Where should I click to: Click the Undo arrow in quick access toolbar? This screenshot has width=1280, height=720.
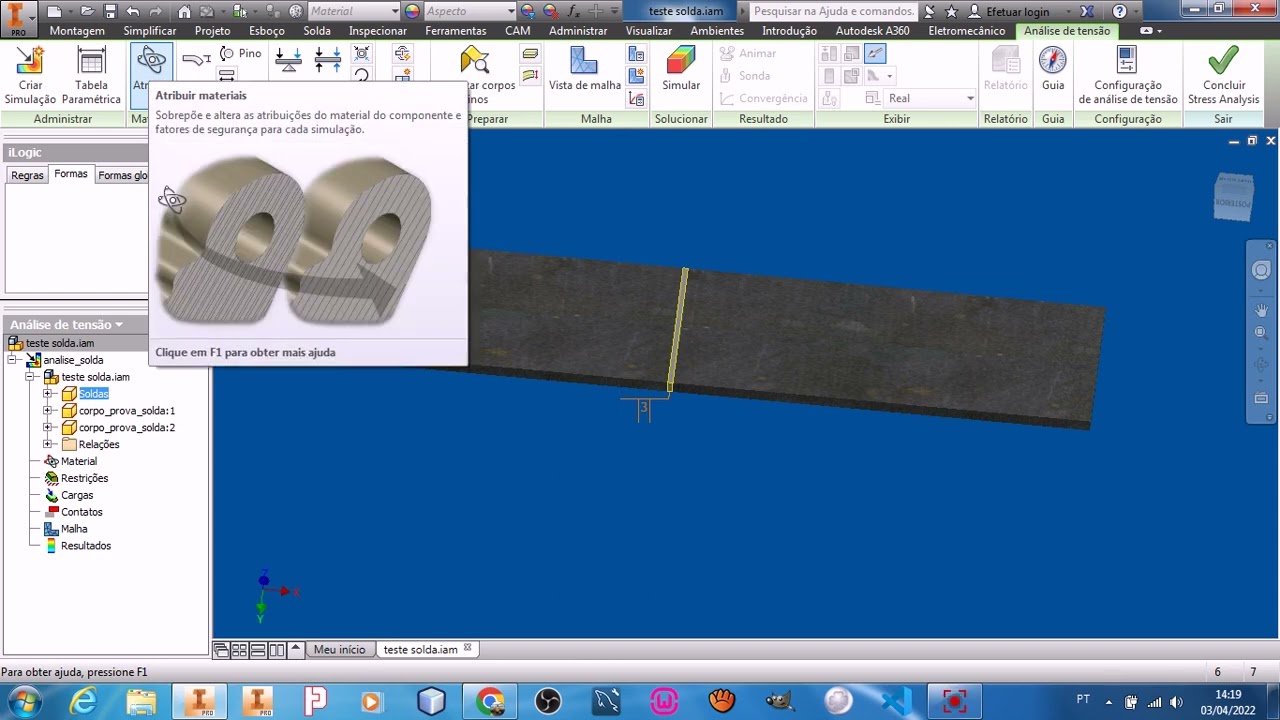[x=133, y=11]
